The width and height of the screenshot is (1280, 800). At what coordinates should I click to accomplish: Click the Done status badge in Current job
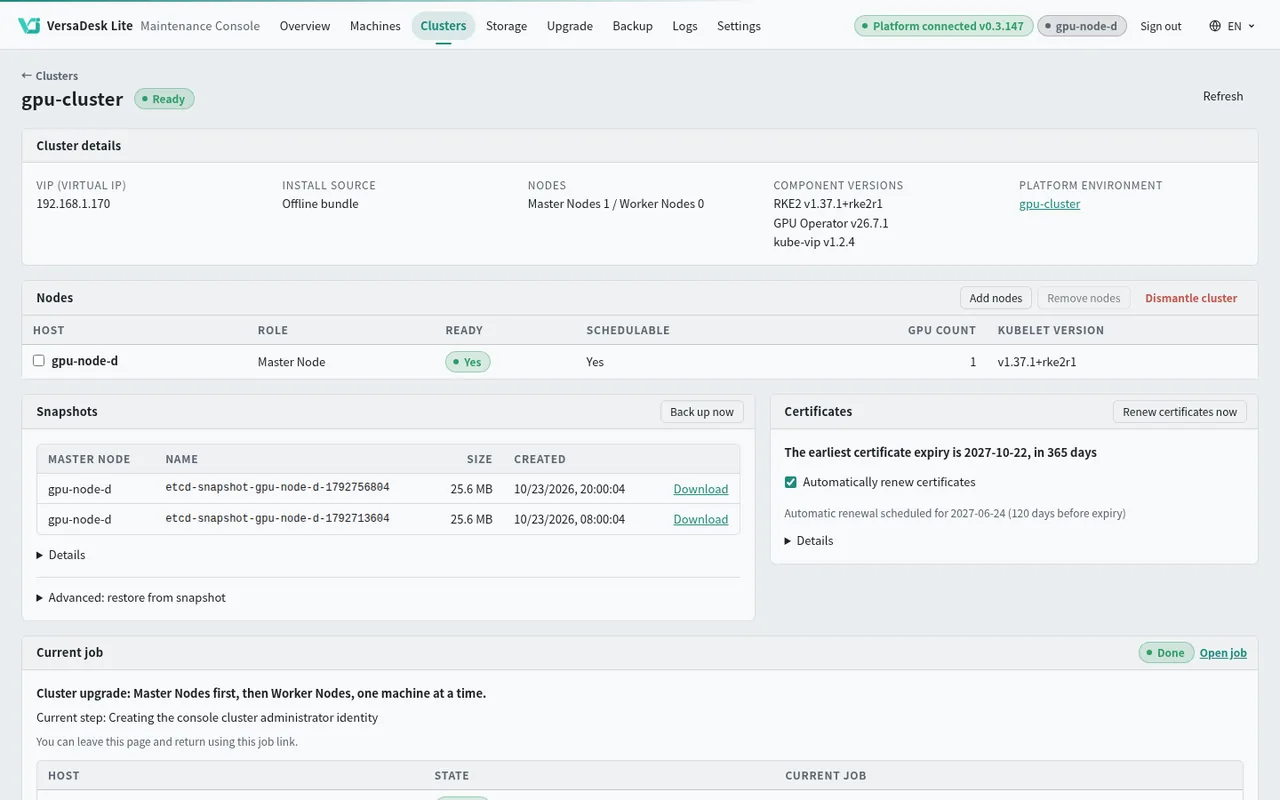(x=1166, y=653)
